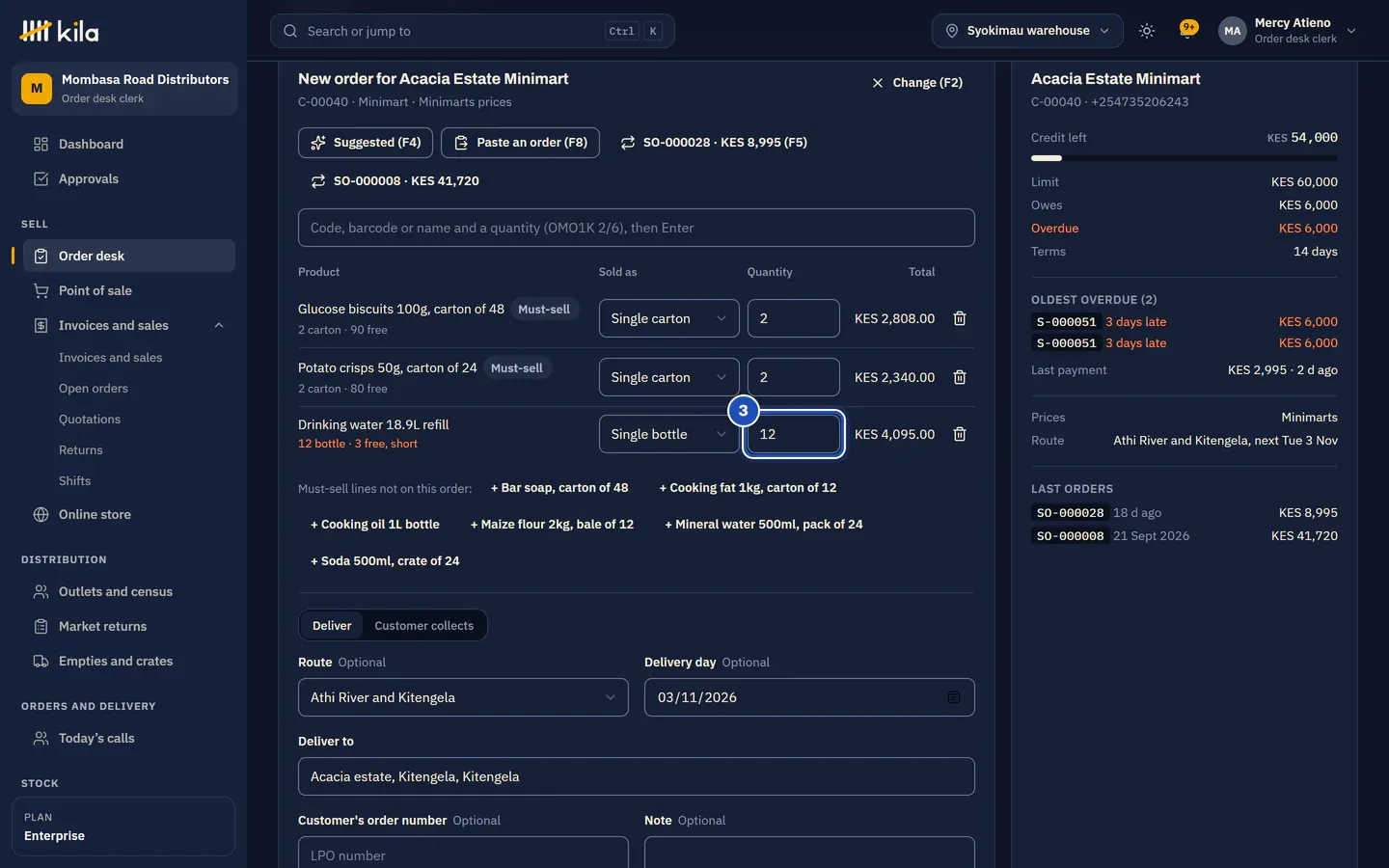Delete the Glucose biscuits line
Image resolution: width=1389 pixels, height=868 pixels.
click(x=960, y=318)
